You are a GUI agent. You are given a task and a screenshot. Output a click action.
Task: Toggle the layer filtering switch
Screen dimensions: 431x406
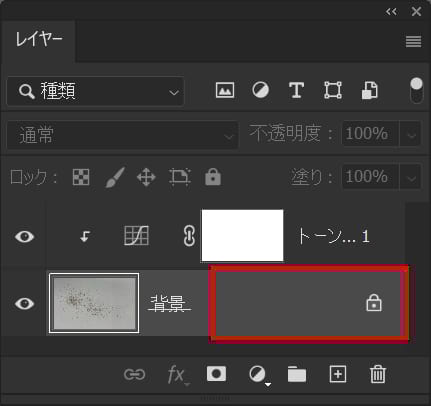point(416,90)
